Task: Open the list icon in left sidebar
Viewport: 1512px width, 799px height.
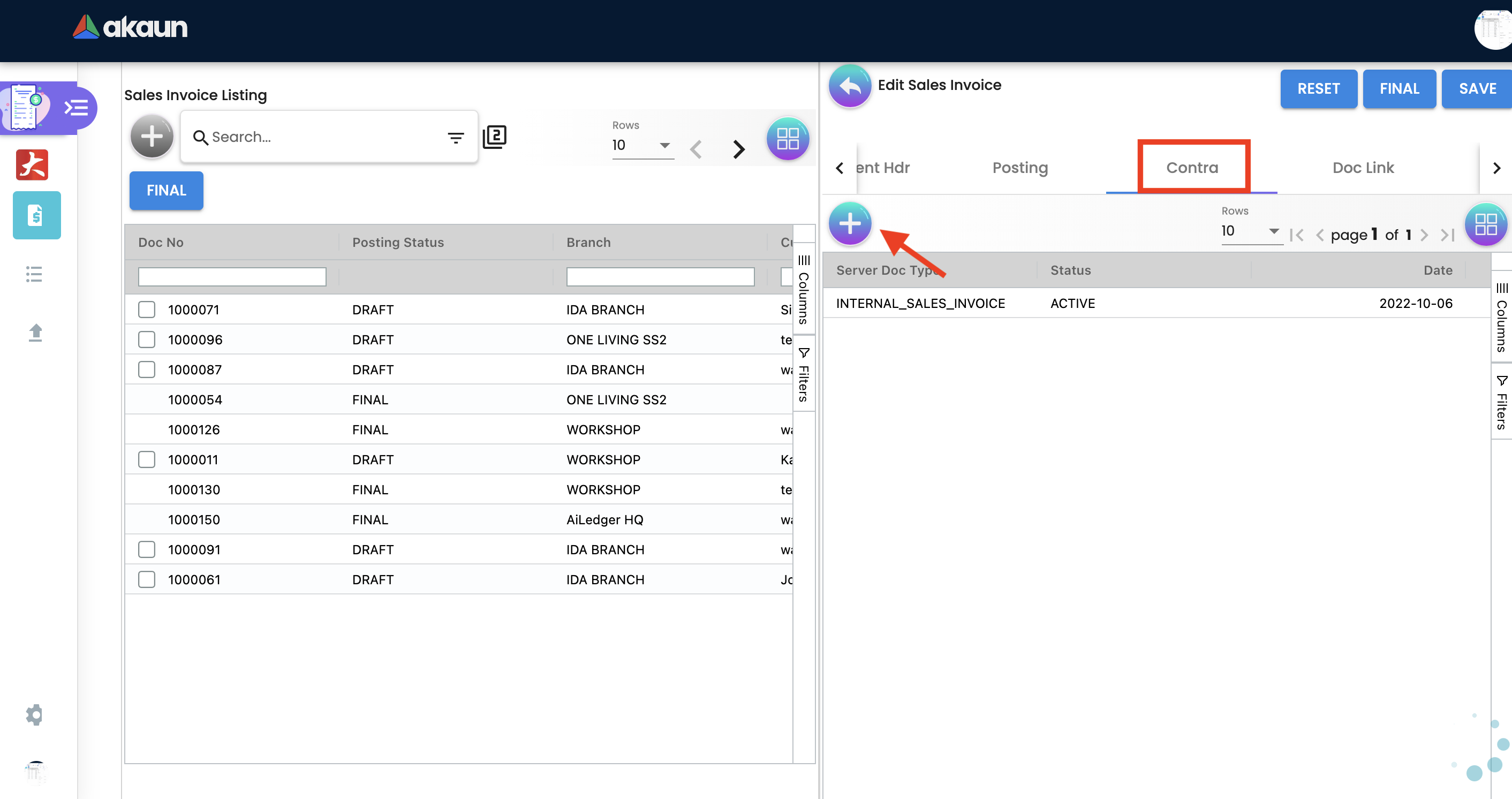Action: click(x=34, y=274)
